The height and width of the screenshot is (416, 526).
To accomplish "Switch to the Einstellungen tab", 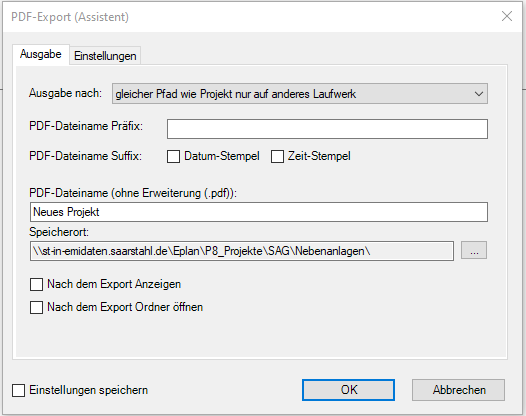I will pyautogui.click(x=105, y=56).
